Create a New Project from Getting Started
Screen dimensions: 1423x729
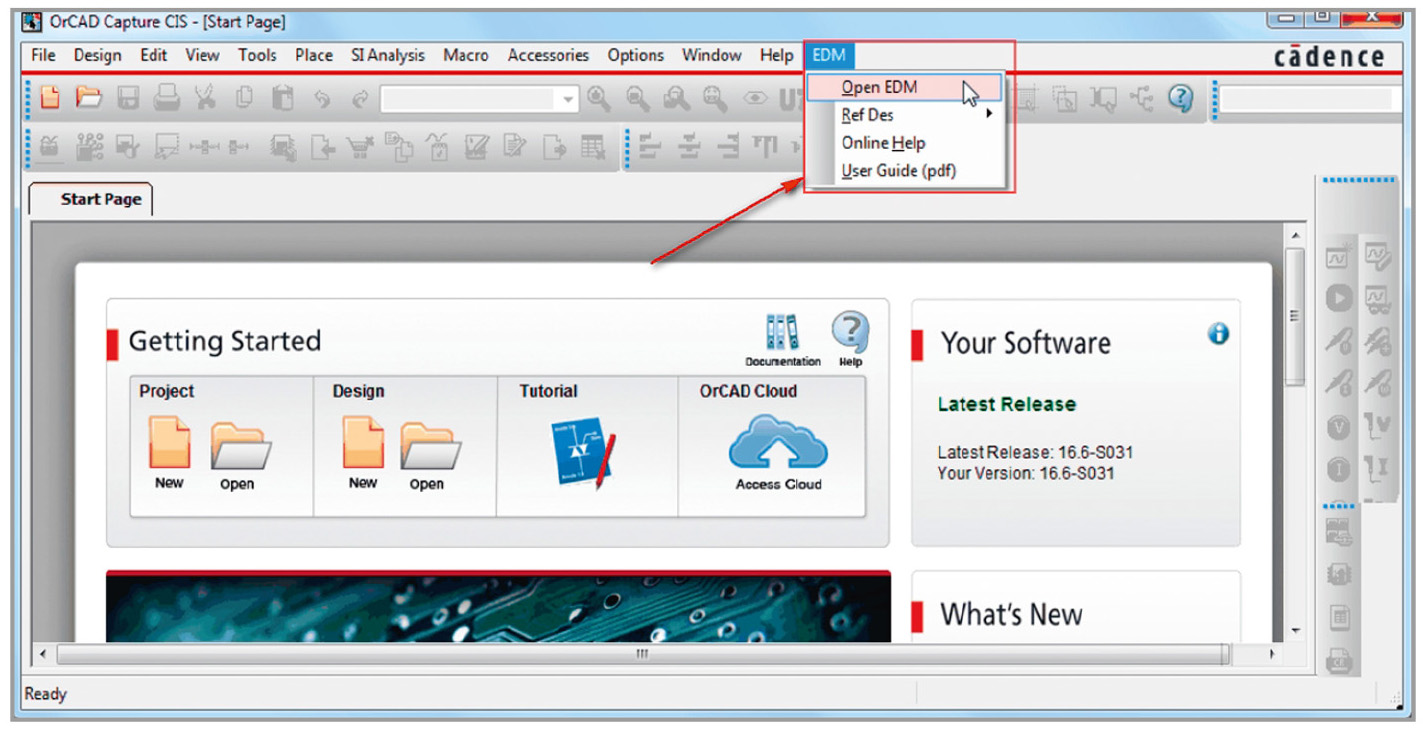169,453
